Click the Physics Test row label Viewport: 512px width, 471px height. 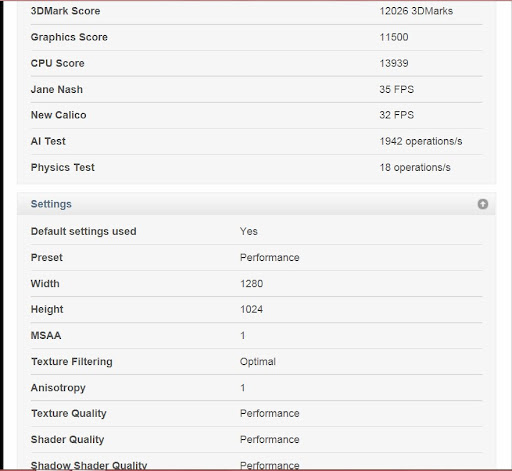tap(63, 167)
